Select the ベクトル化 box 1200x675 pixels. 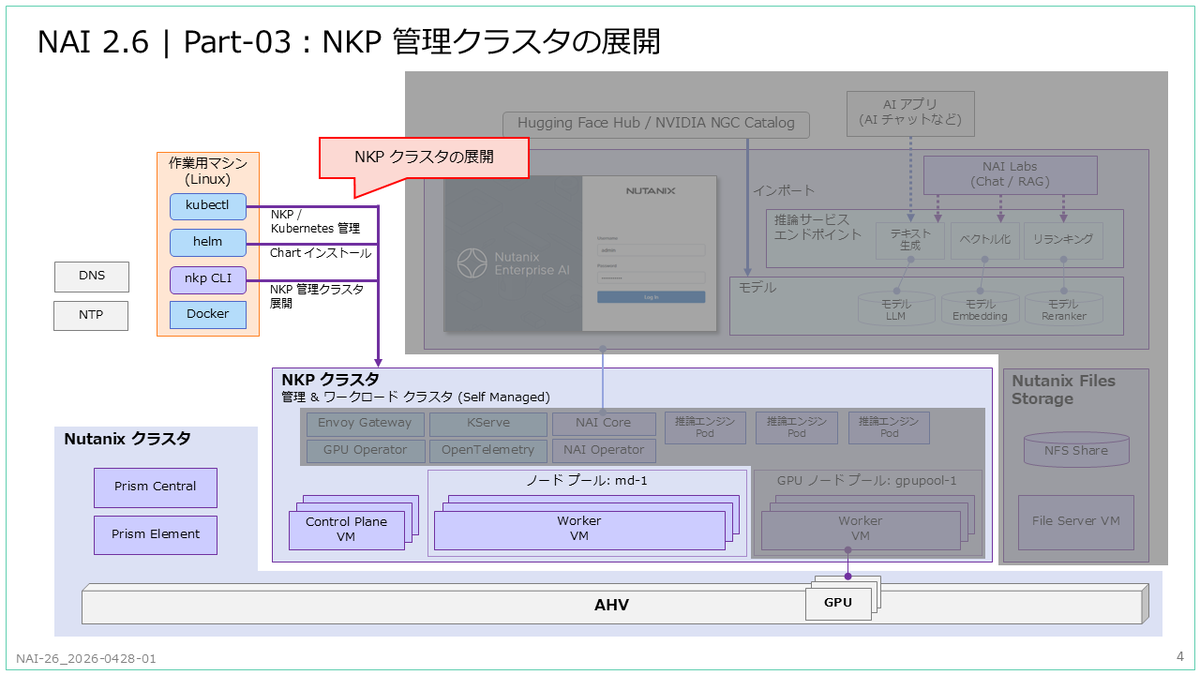point(985,240)
